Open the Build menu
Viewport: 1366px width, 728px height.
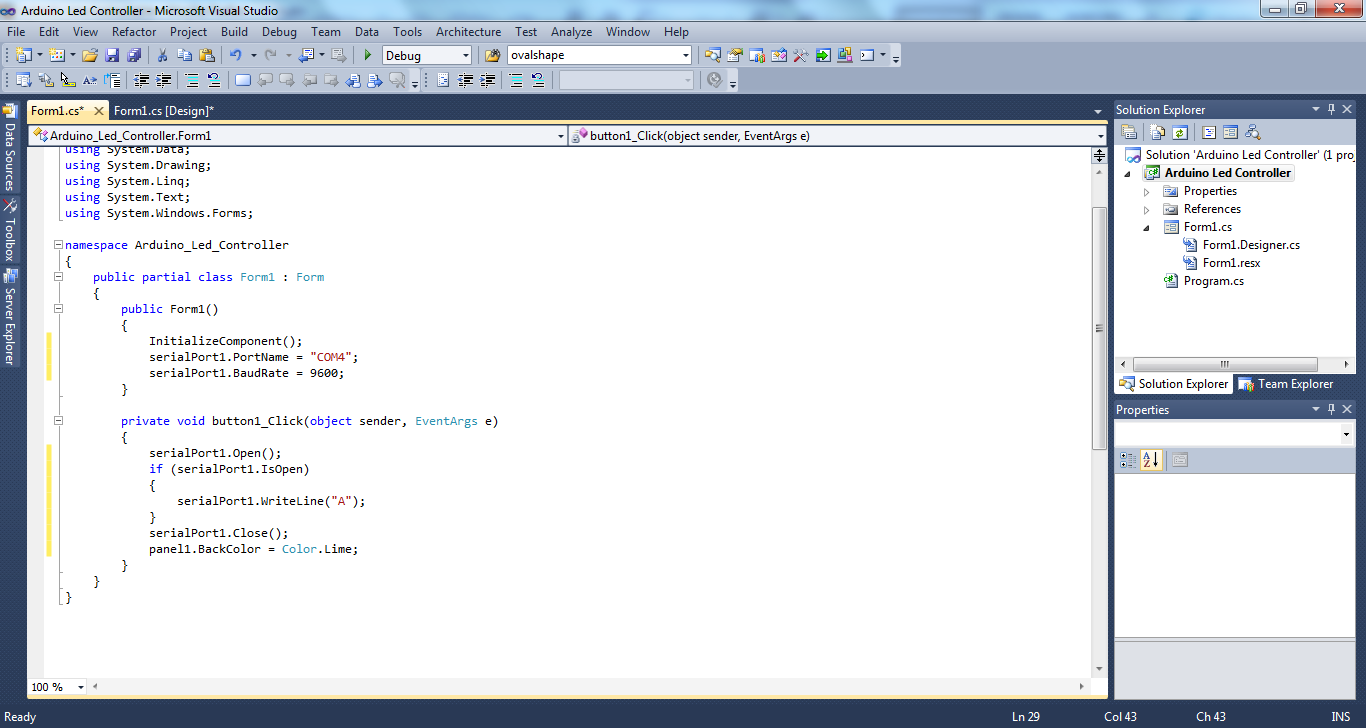coord(234,32)
